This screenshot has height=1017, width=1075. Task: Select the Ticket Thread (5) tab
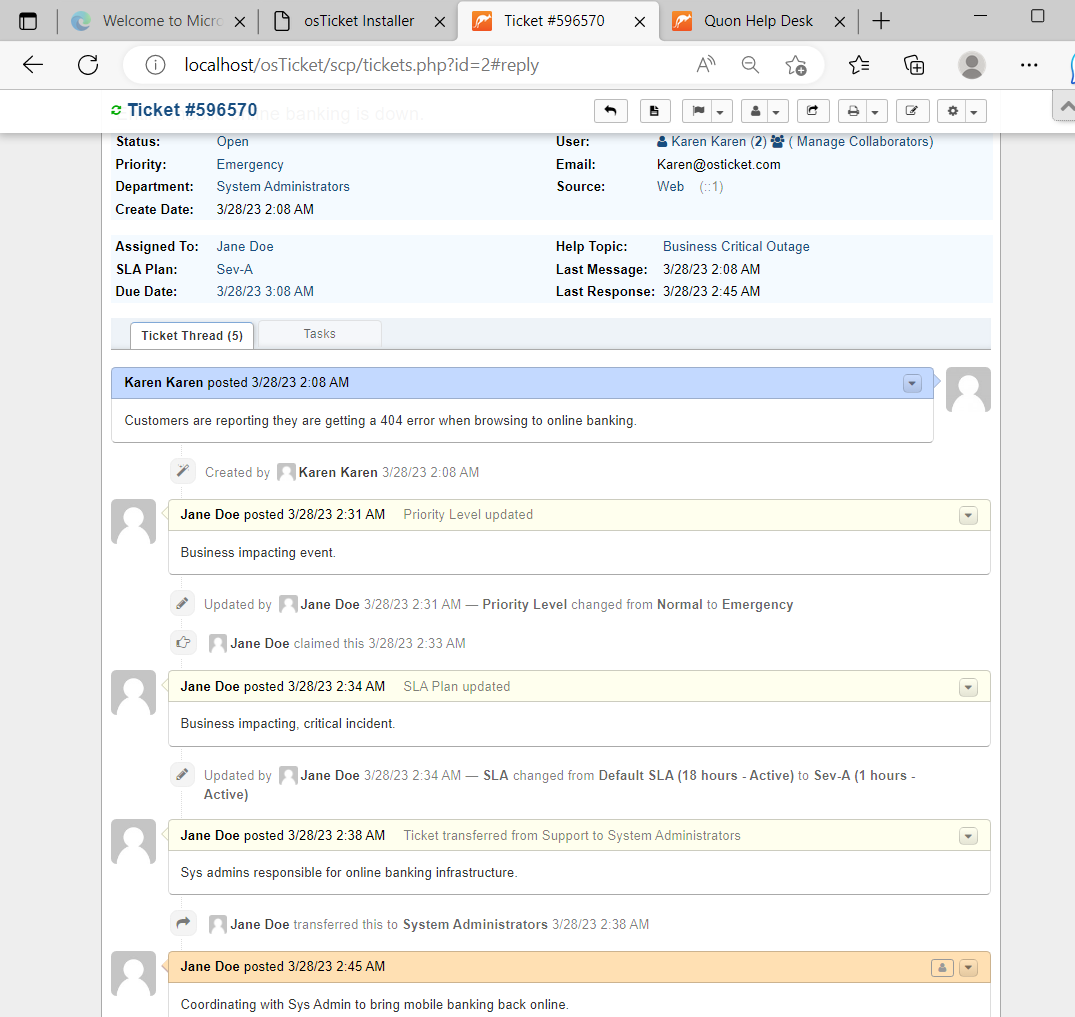pyautogui.click(x=191, y=335)
